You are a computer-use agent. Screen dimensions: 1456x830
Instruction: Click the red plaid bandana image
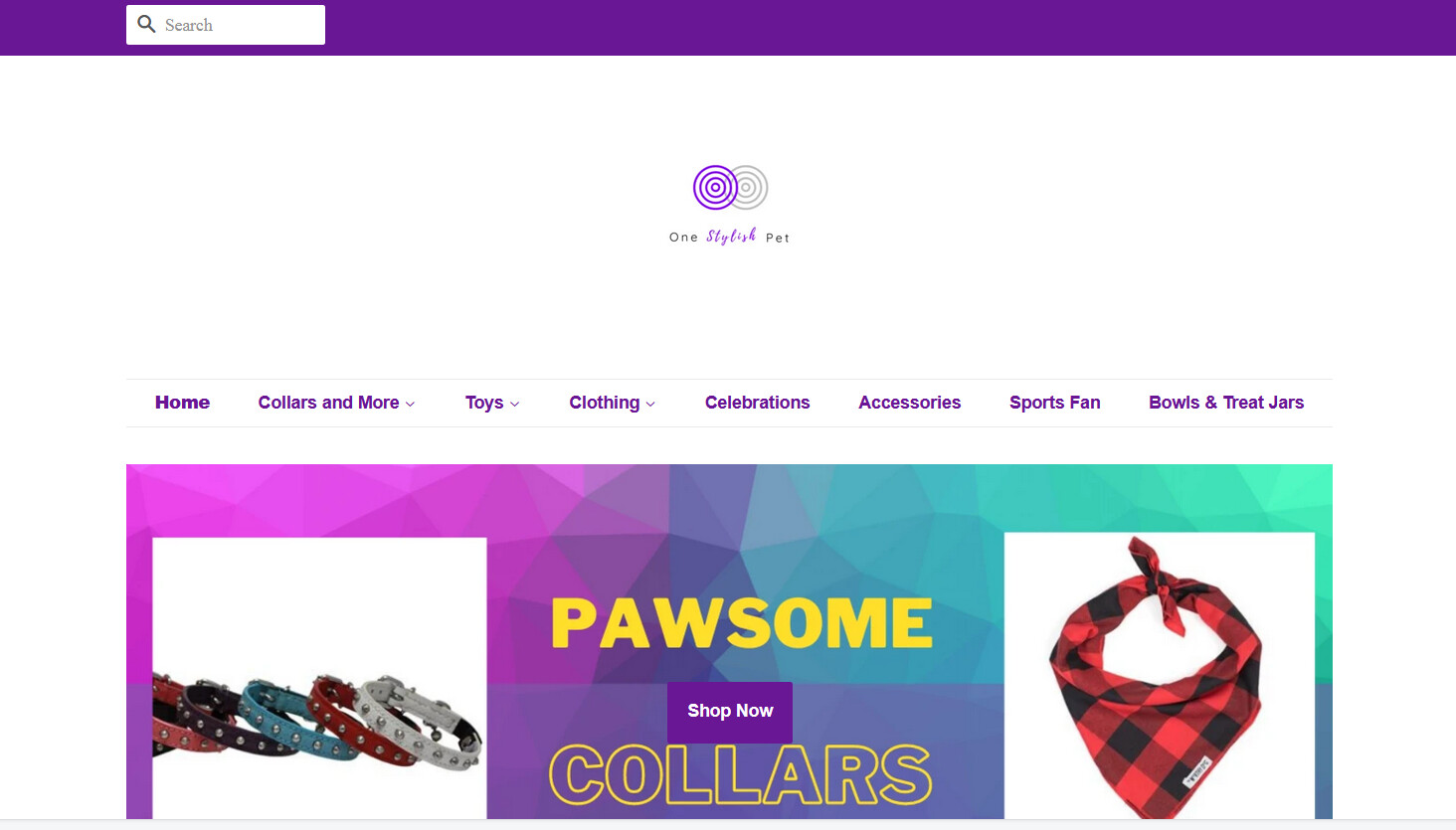coord(1160,676)
